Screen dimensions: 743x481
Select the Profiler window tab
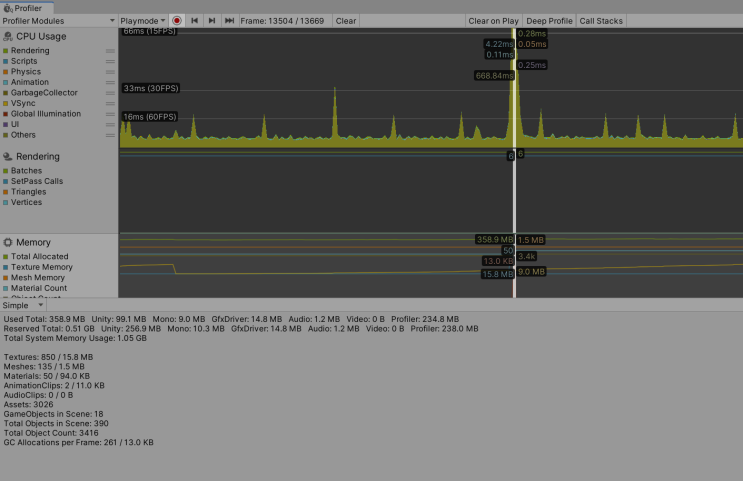(x=27, y=8)
